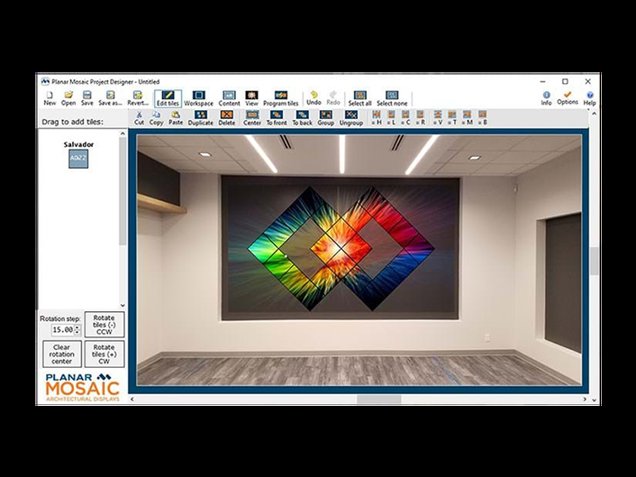636x477 pixels.
Task: Choose Select none to deselect tiles
Action: 392,99
